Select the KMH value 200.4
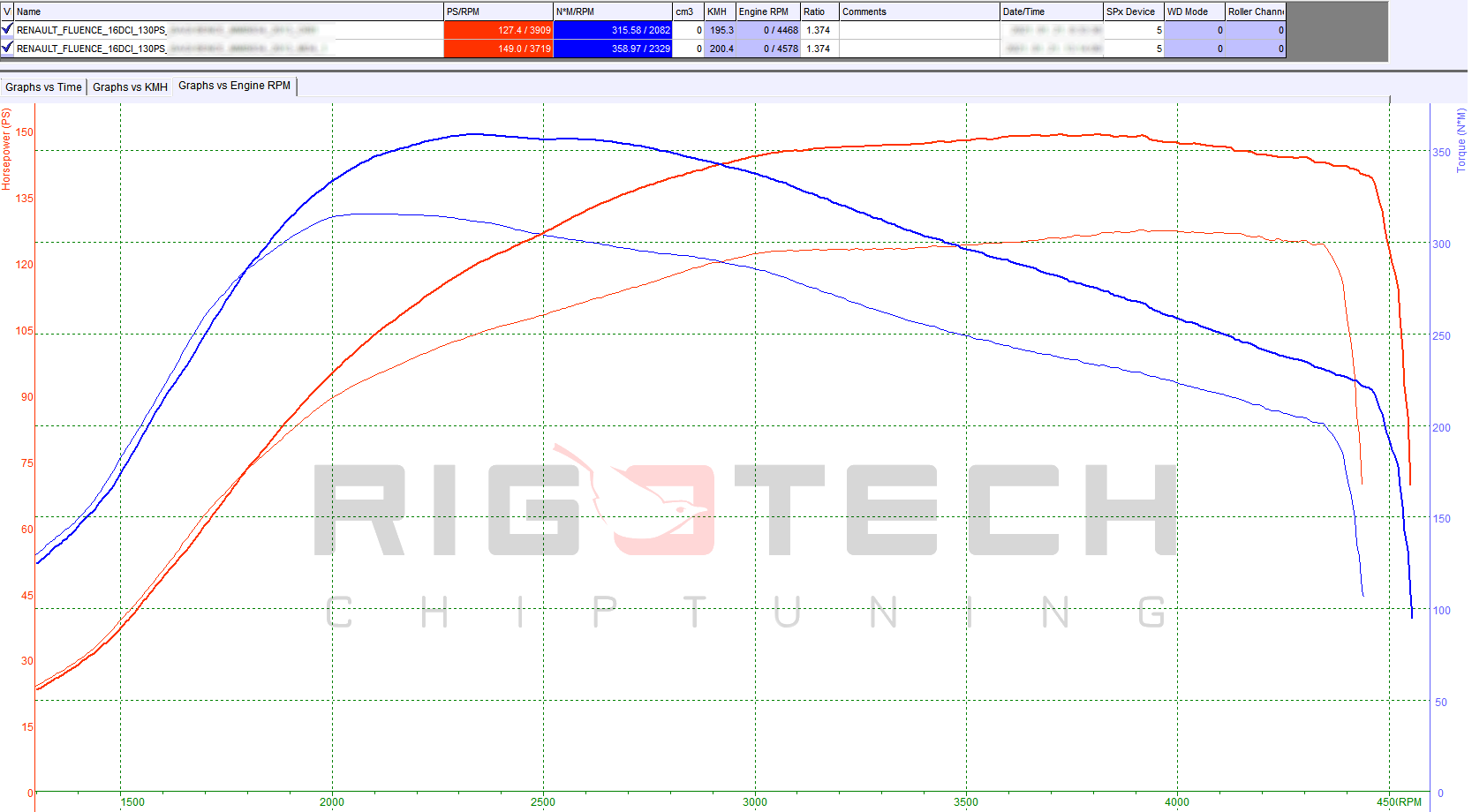The width and height of the screenshot is (1472, 812). pyautogui.click(x=720, y=49)
